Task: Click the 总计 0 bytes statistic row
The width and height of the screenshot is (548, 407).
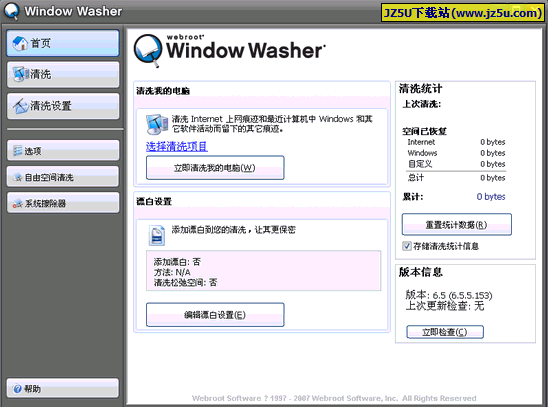Action: (x=456, y=178)
